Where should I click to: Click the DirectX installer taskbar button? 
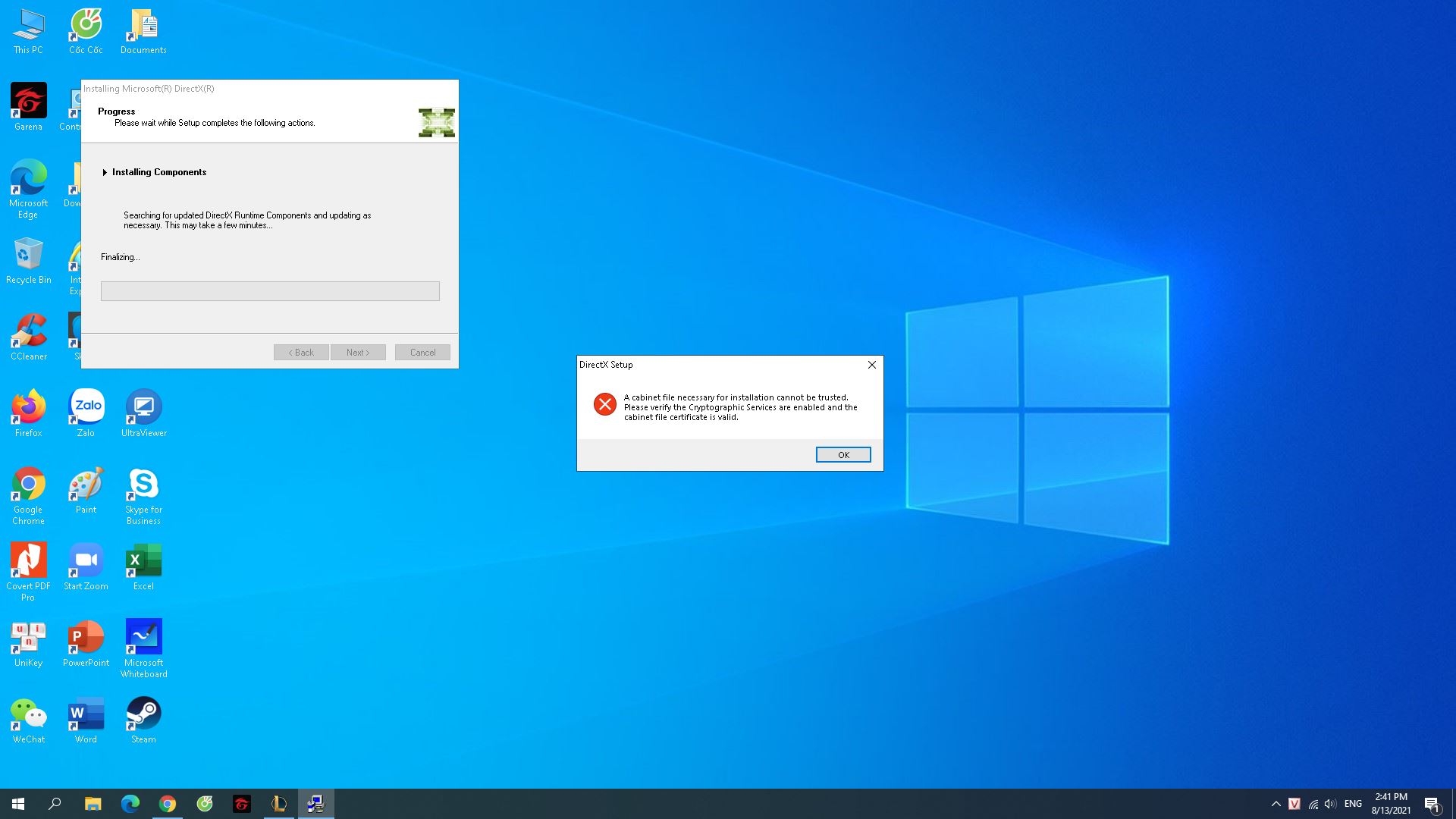coord(315,804)
